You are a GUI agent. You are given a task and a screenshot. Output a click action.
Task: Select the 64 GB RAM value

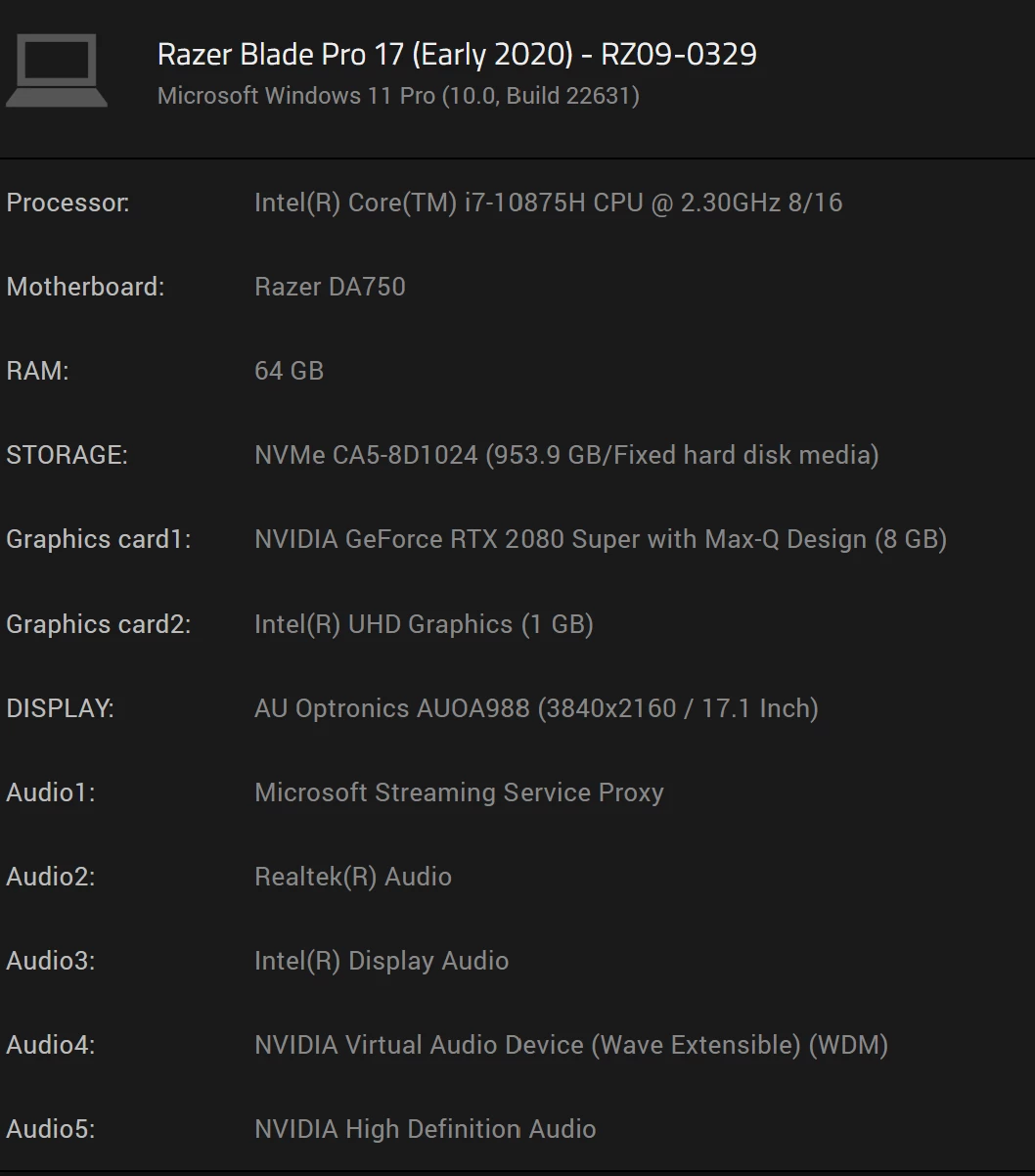(x=289, y=371)
